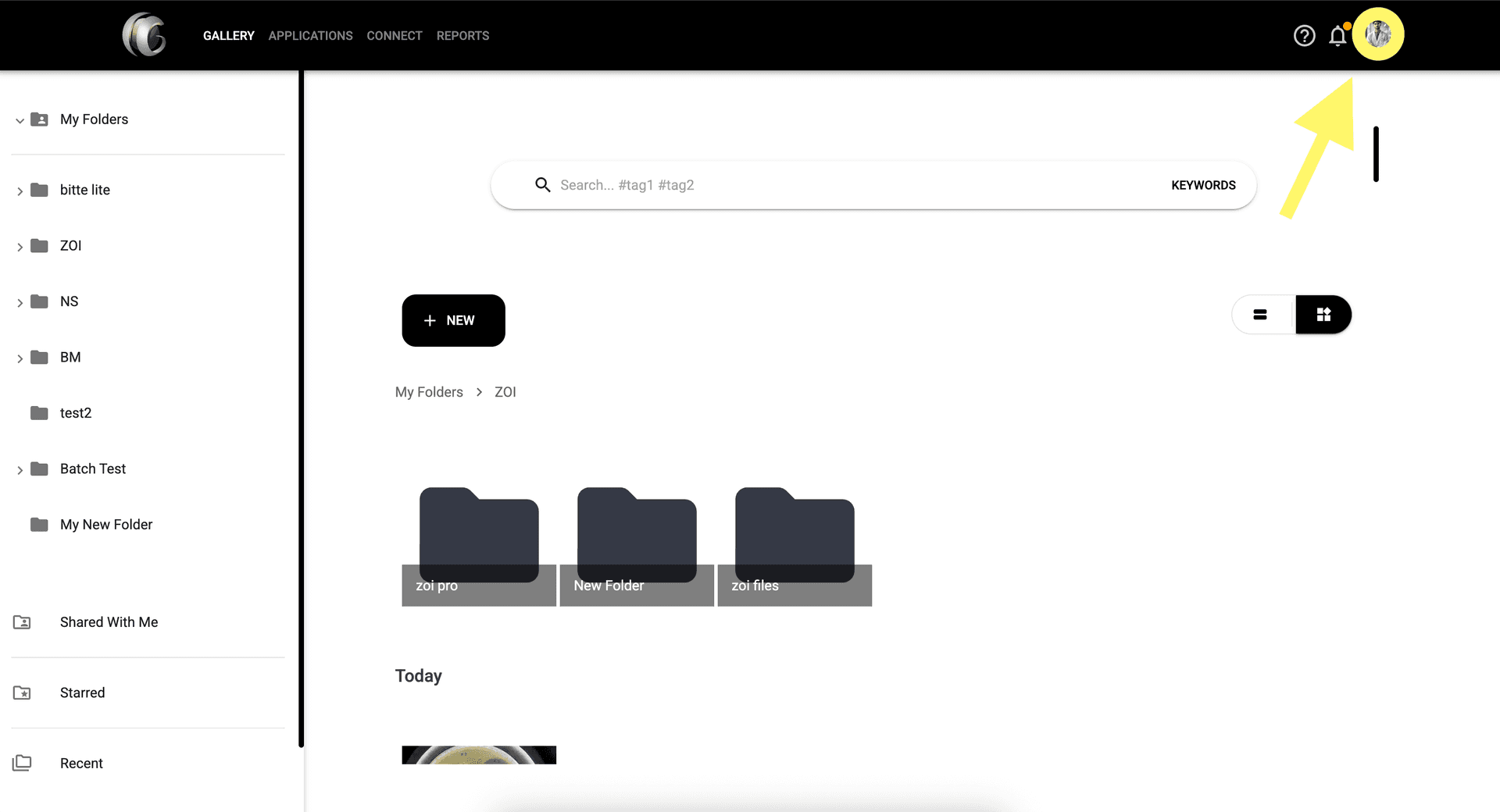
Task: Switch to list view
Action: 1260,315
